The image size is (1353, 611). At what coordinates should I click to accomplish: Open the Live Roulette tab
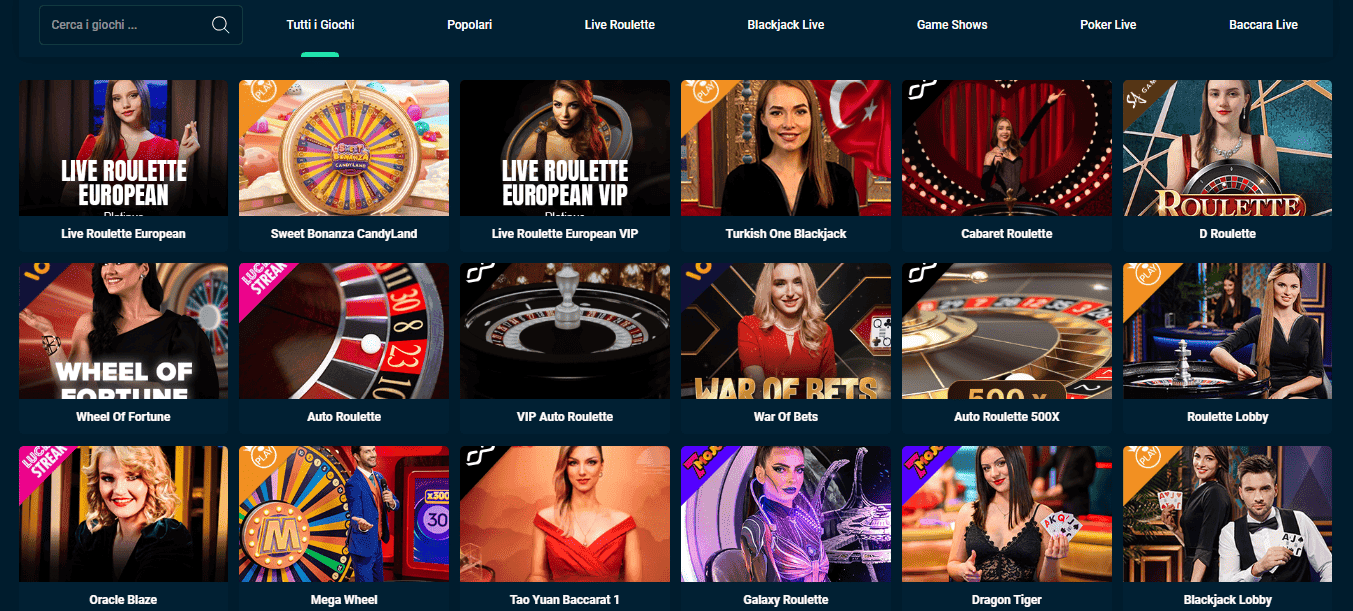pyautogui.click(x=620, y=25)
